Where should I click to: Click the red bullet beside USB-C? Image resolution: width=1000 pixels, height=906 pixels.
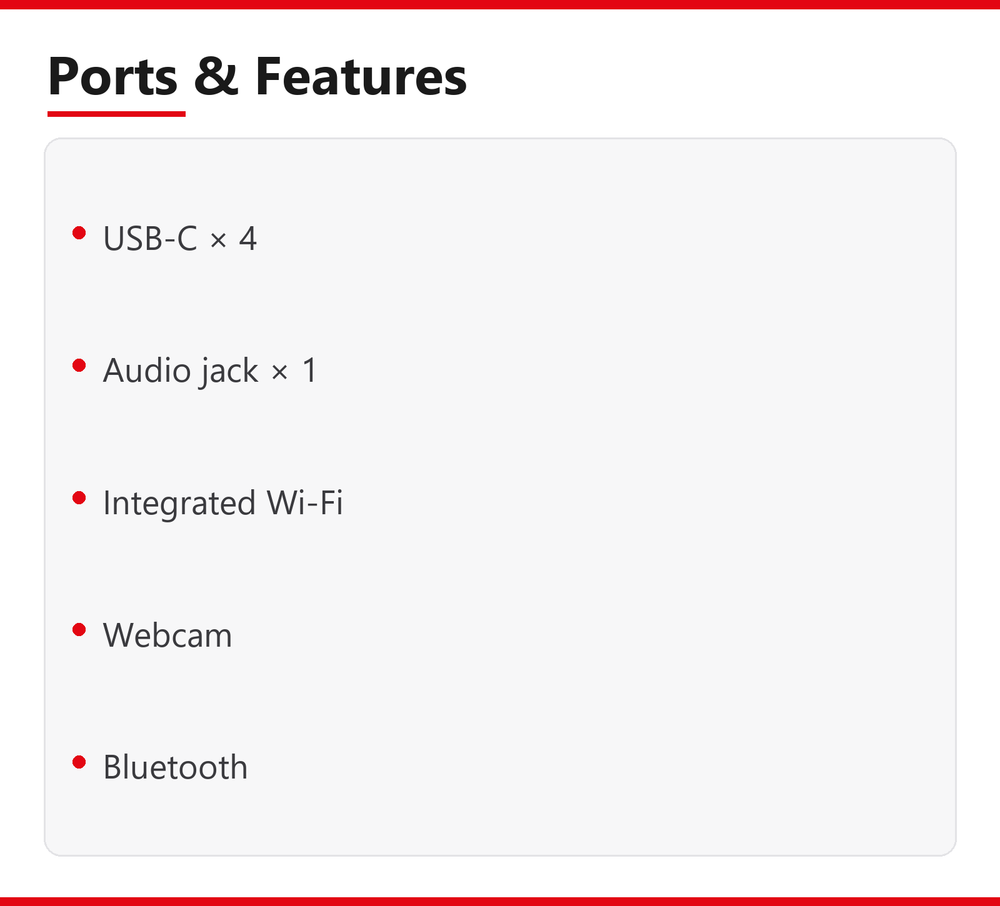point(79,233)
